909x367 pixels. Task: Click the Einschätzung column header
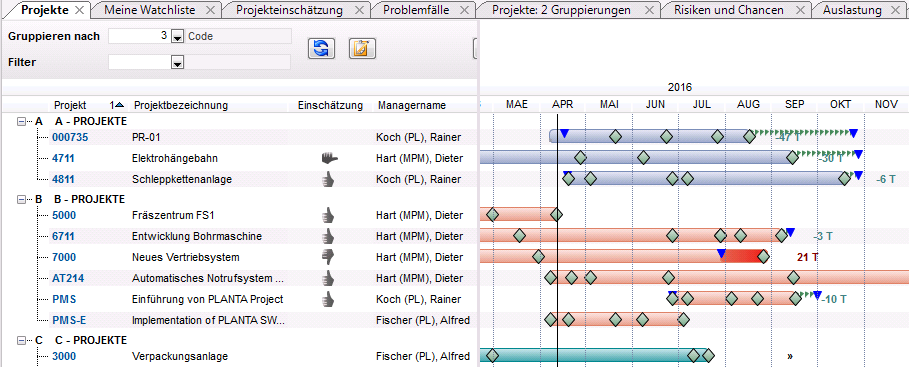tap(330, 105)
